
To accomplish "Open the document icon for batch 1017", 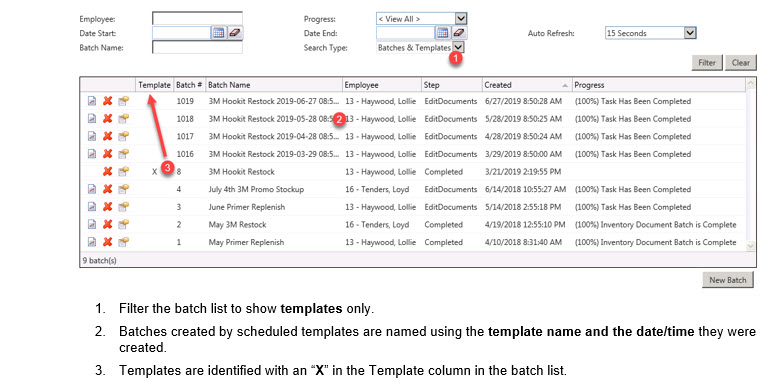I will (x=92, y=136).
